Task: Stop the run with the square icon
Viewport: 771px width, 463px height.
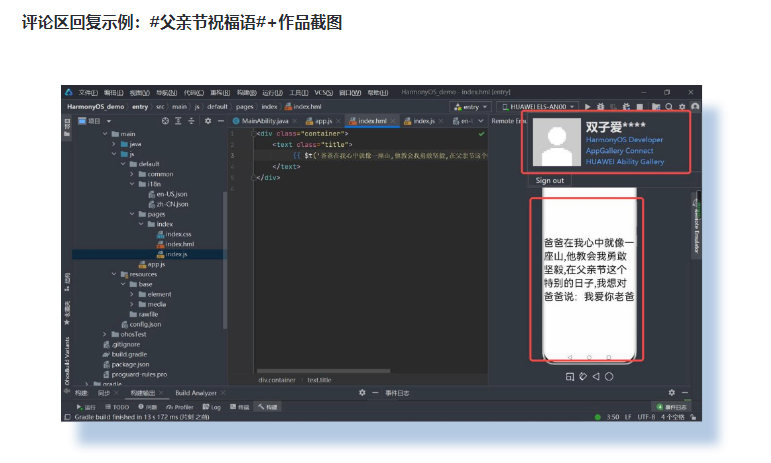Action: 640,107
